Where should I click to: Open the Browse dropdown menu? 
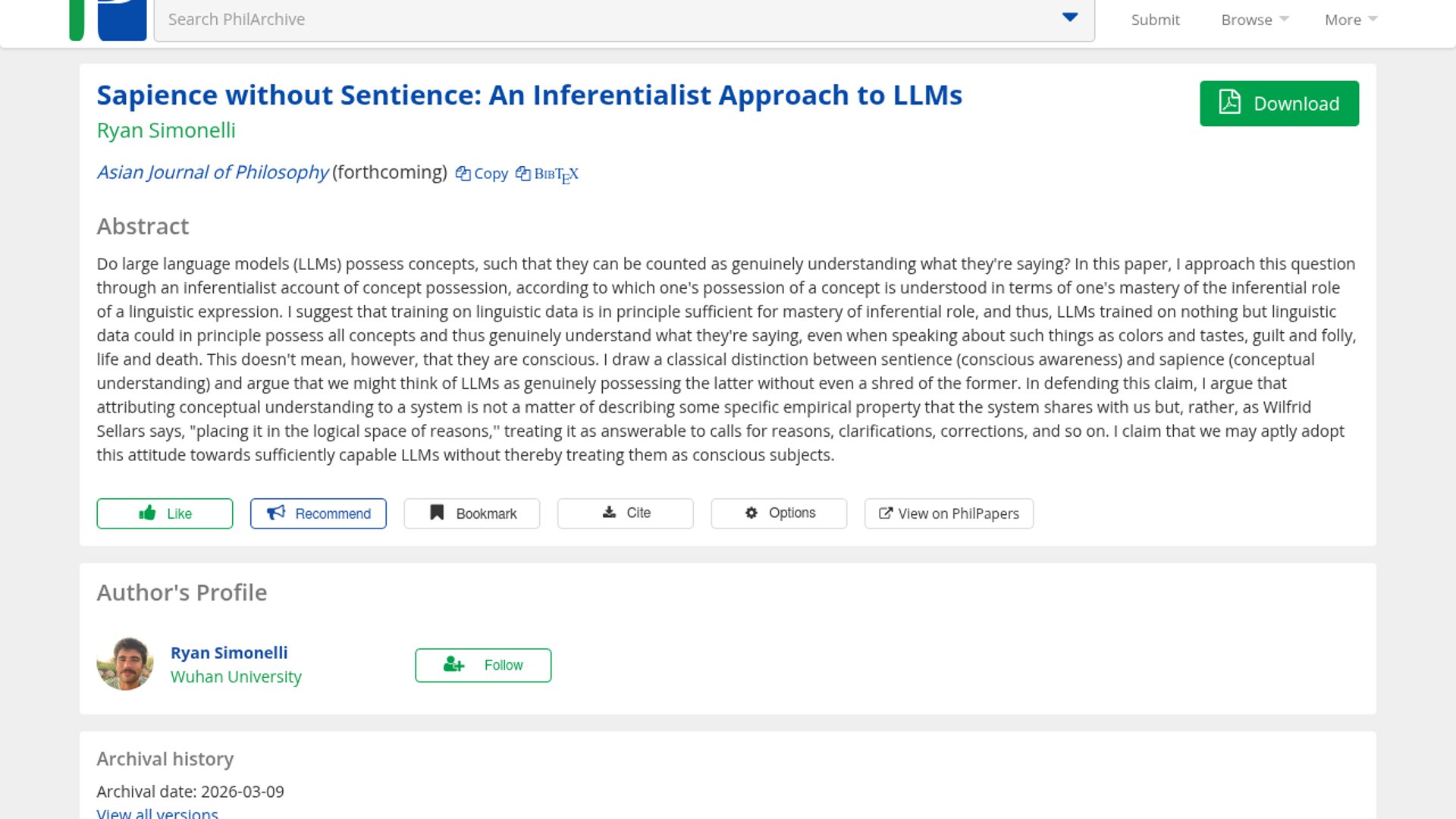(1254, 20)
